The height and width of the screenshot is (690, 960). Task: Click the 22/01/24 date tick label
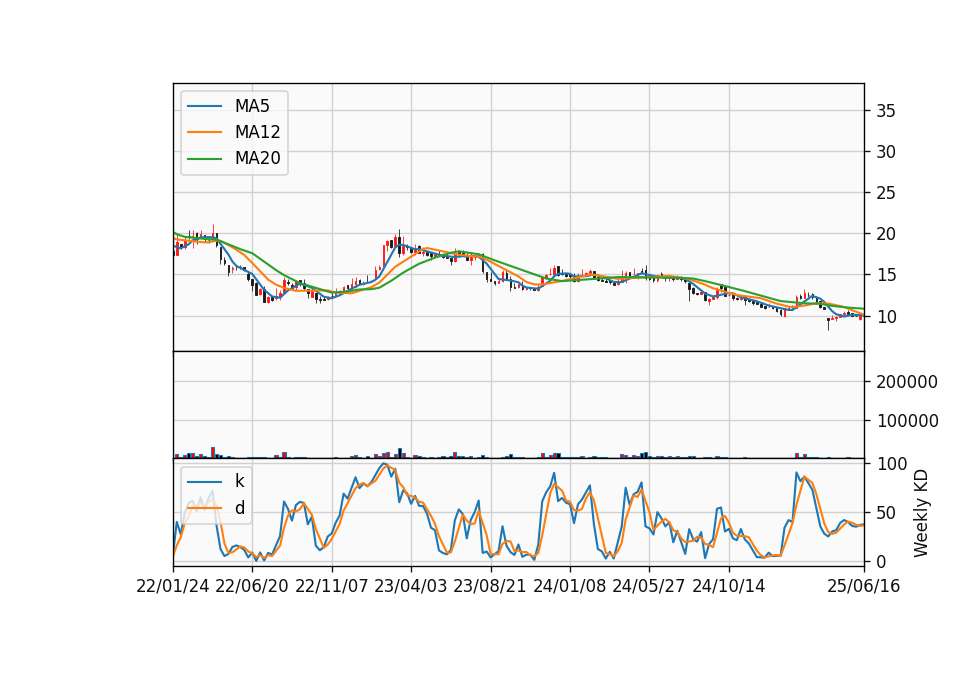click(x=173, y=586)
